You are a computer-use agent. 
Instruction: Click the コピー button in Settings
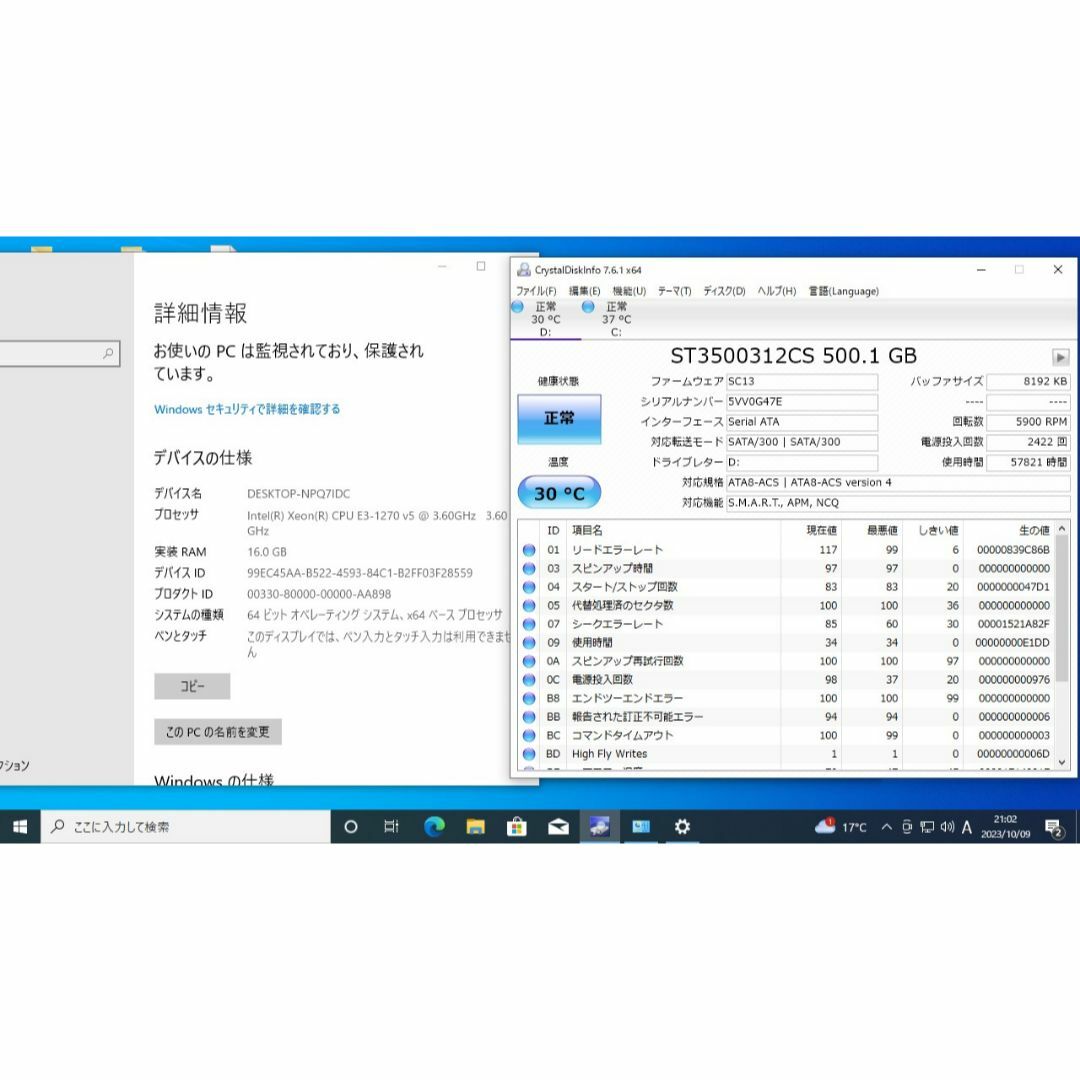click(192, 687)
